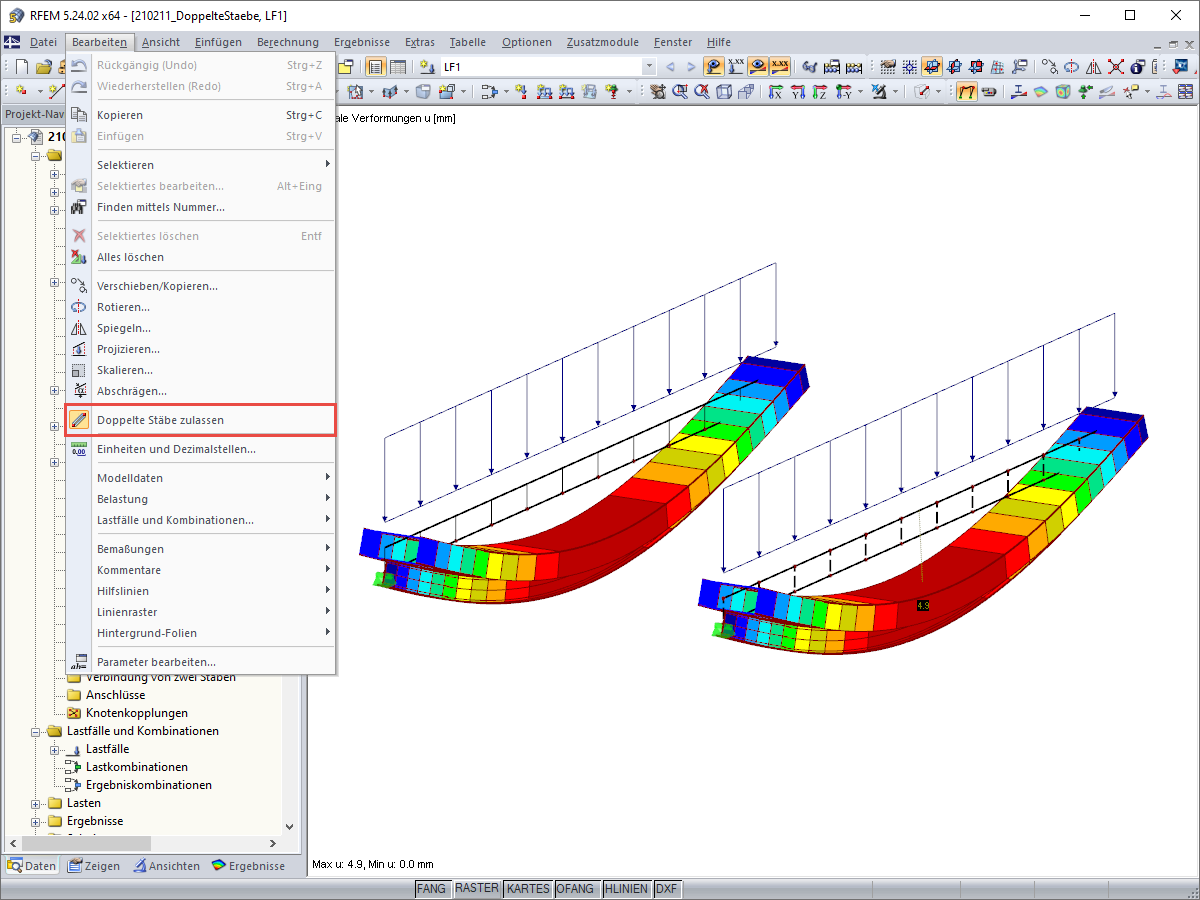Image resolution: width=1200 pixels, height=900 pixels.
Task: Select Alles löschen menu entry
Action: coord(200,257)
